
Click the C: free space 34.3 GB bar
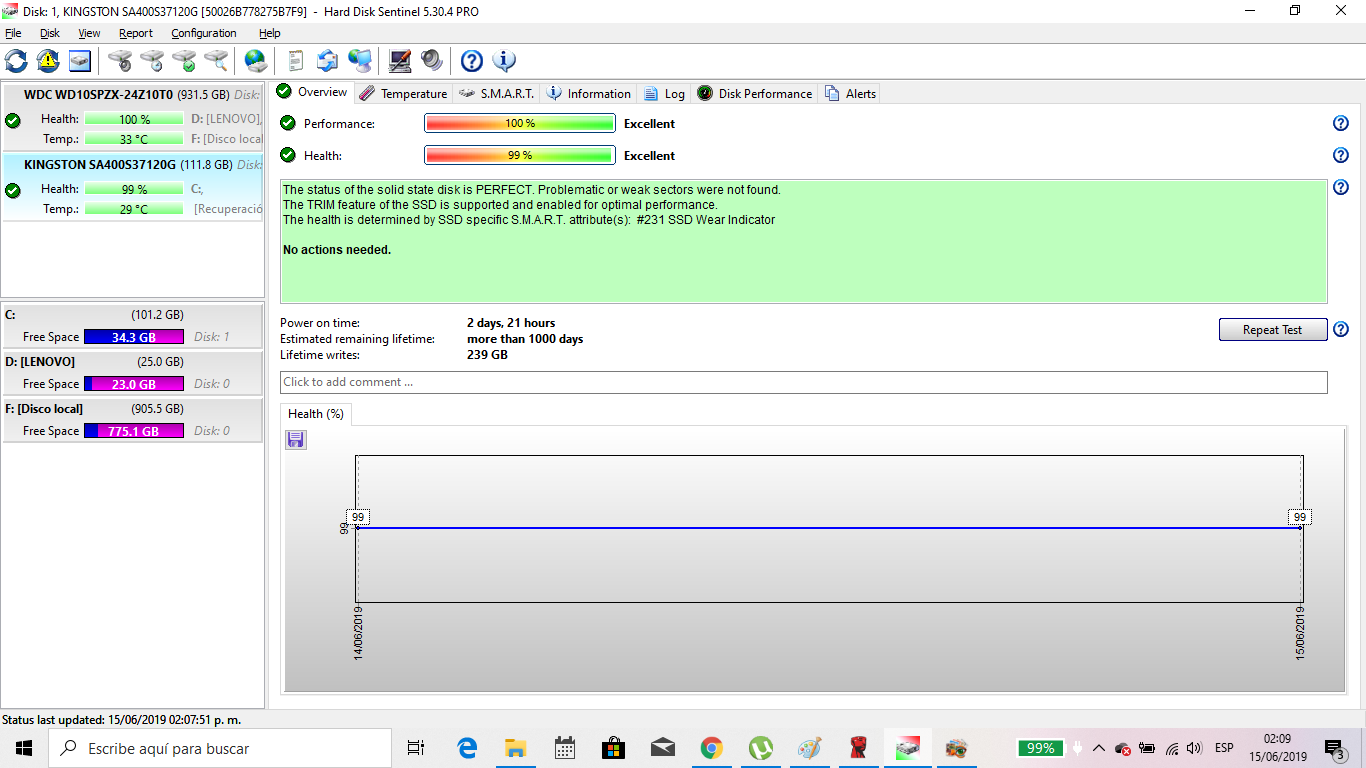134,337
